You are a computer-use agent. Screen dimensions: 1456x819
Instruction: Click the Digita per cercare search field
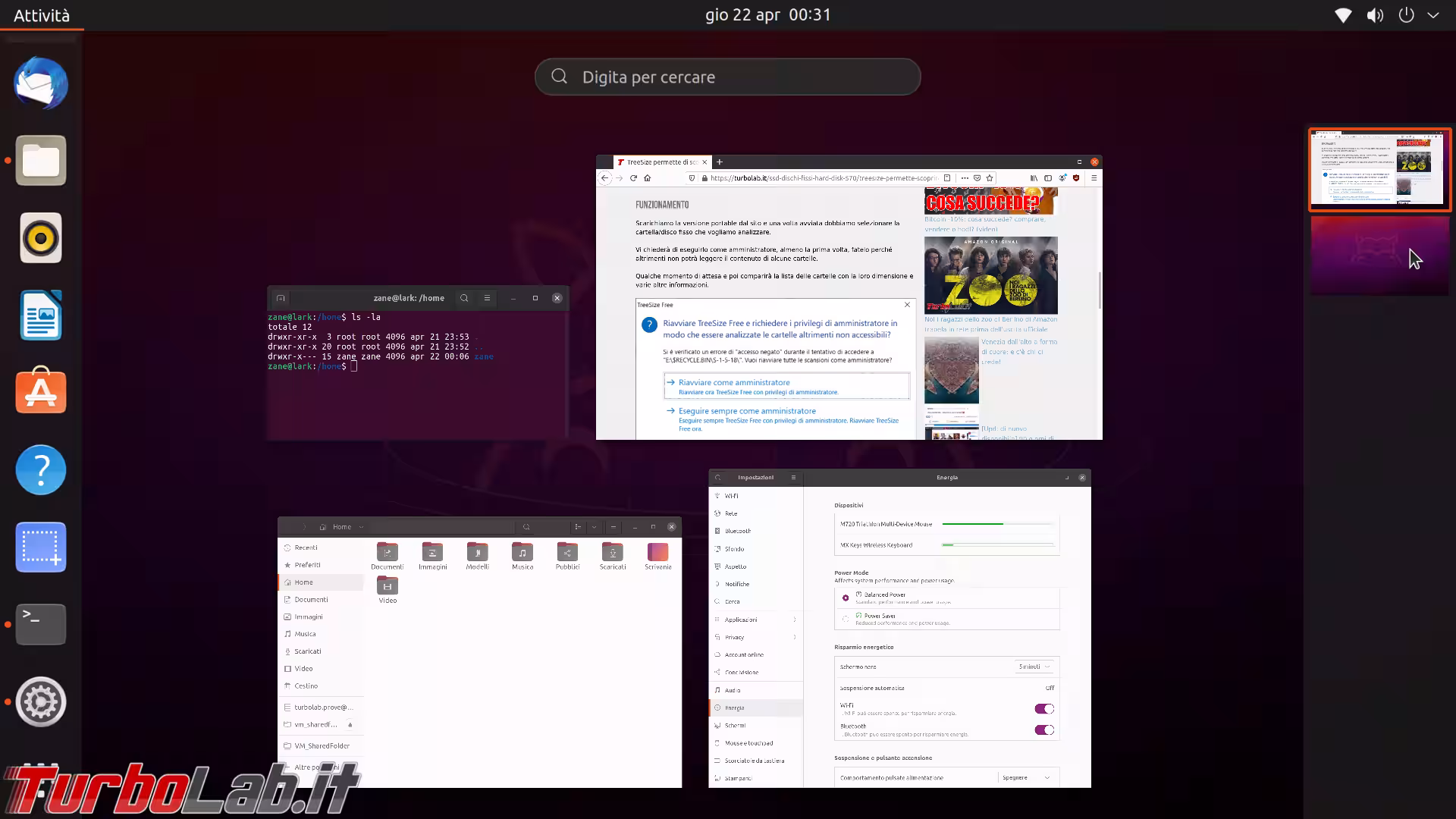tap(728, 77)
